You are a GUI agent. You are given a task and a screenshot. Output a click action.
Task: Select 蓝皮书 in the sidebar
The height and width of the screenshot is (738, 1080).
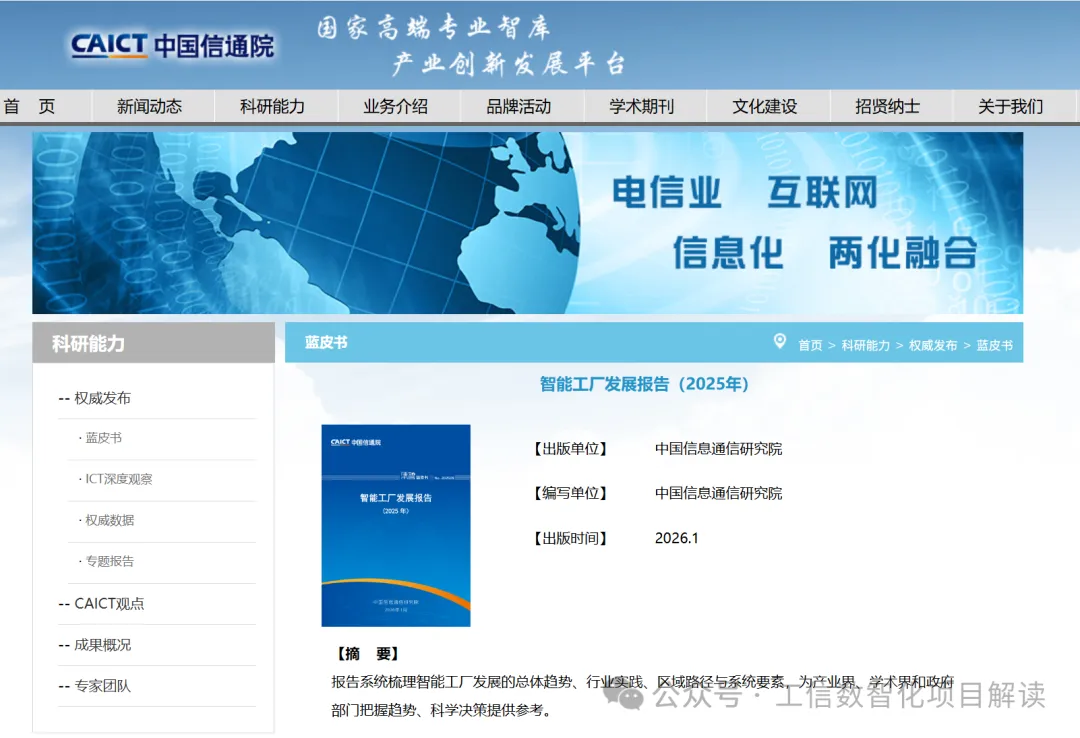[103, 438]
